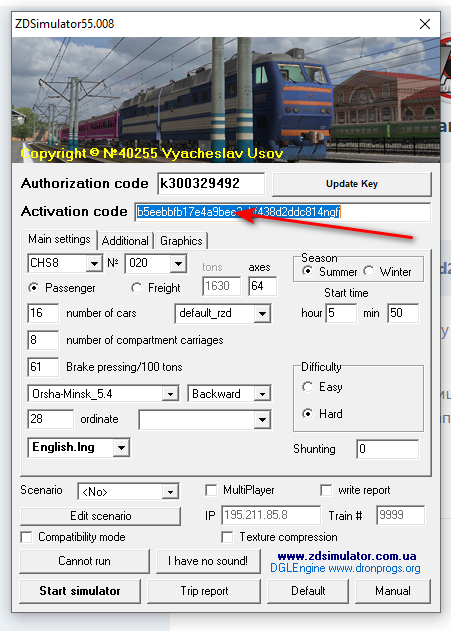Toggle Compatibility mode checkbox

pyautogui.click(x=26, y=537)
